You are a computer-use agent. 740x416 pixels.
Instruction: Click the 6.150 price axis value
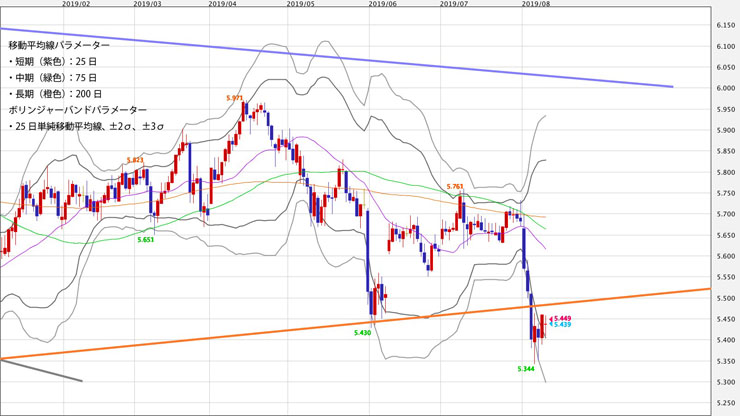(725, 25)
